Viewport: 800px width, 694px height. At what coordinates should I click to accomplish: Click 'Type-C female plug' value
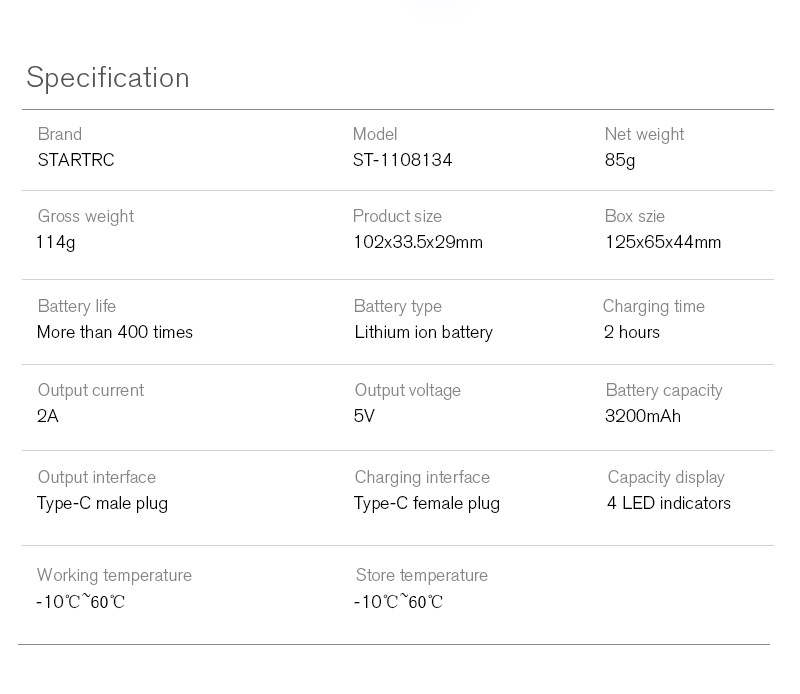pyautogui.click(x=426, y=503)
